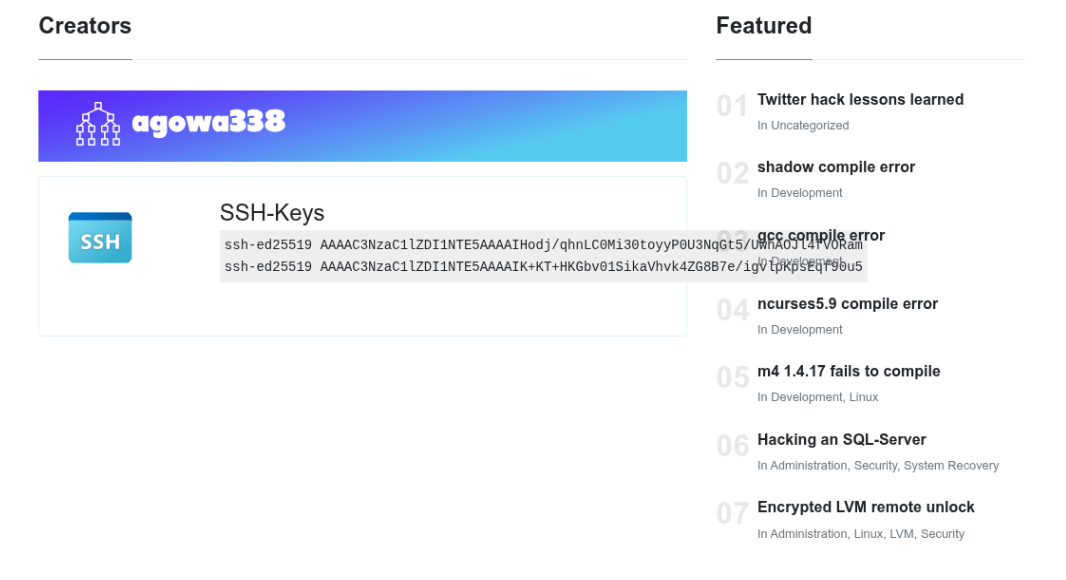
Task: Open the agowa338 creator banner
Action: [362, 126]
